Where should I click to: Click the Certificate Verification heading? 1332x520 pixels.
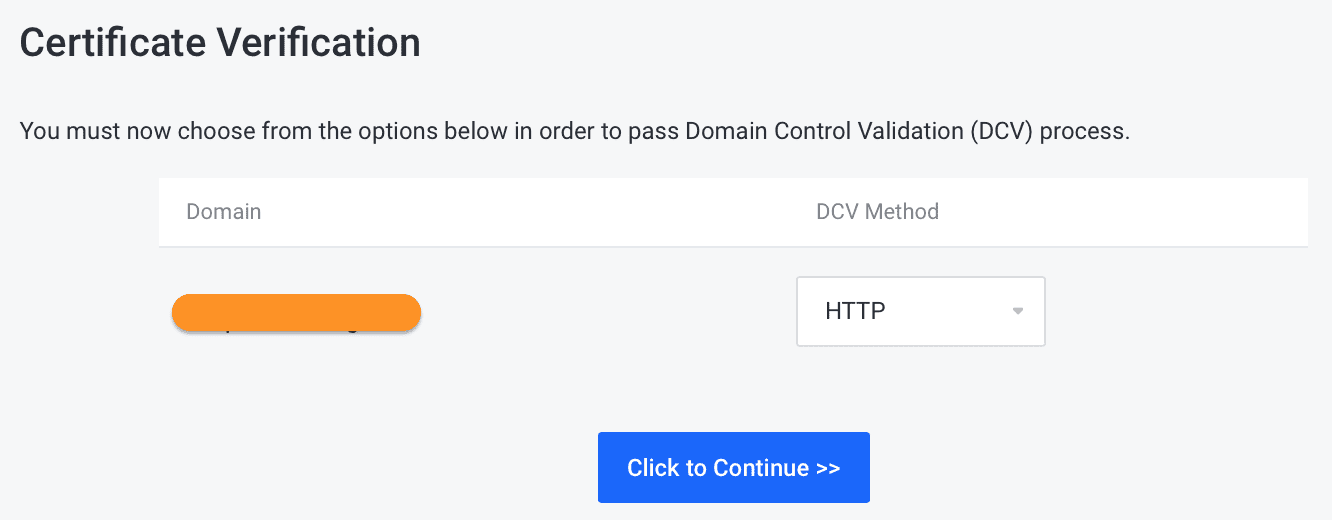coord(220,43)
